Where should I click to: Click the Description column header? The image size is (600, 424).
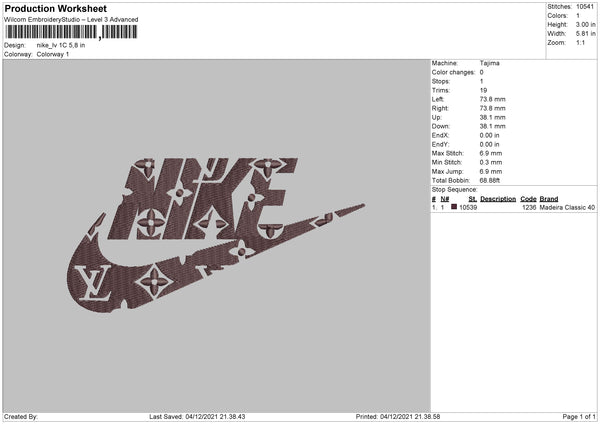coord(498,199)
